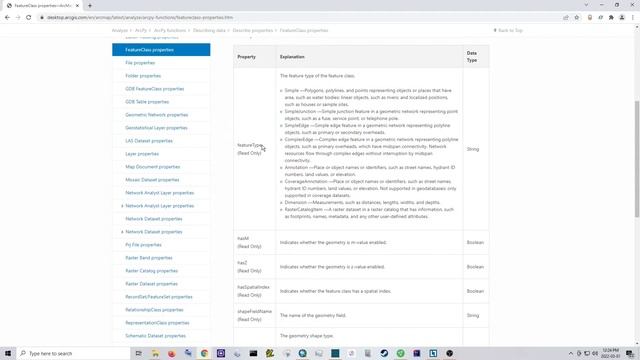
Task: Open Mosaic Dataset properties sidebar link
Action: tap(152, 180)
